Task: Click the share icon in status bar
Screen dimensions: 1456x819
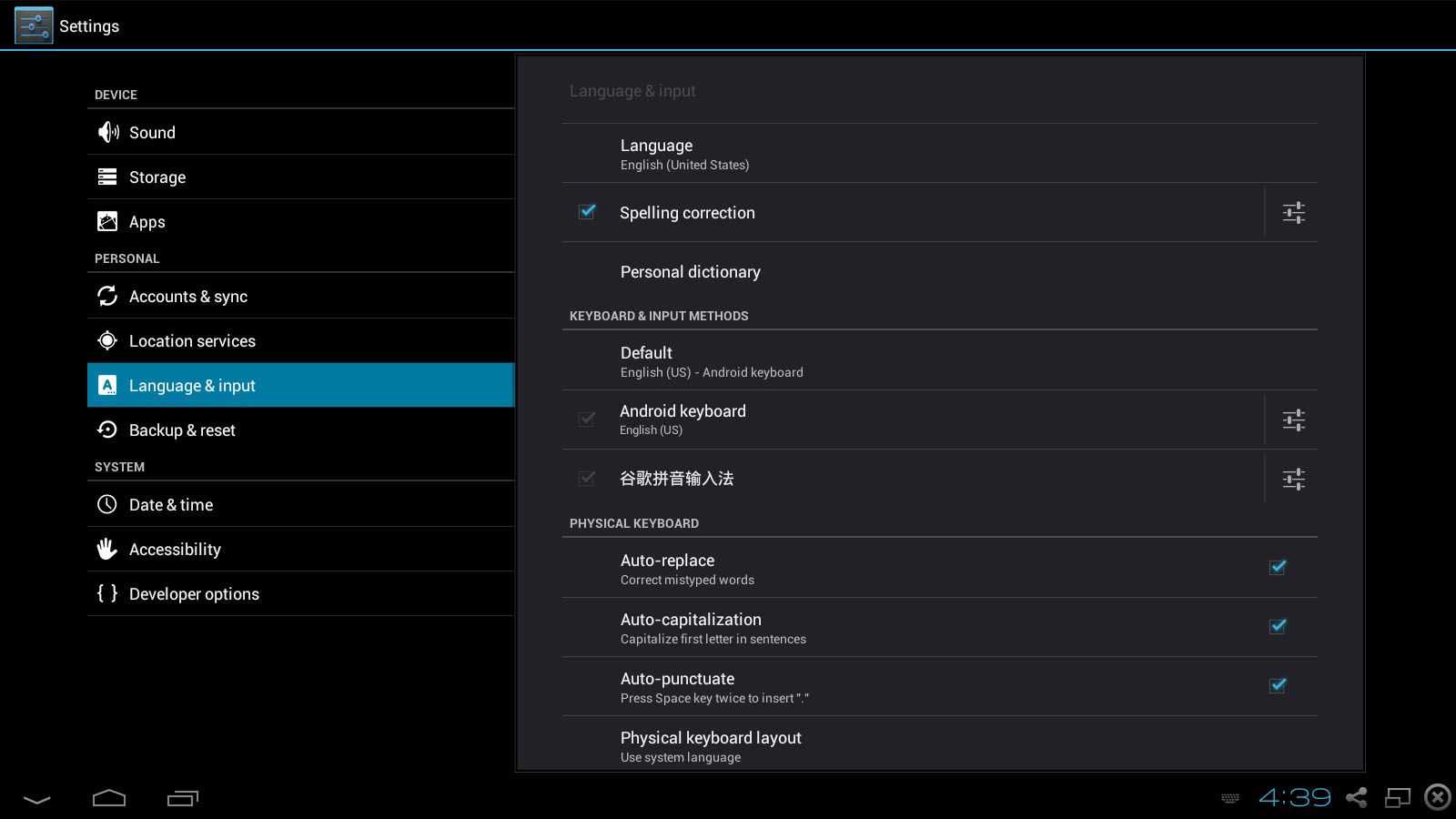Action: pyautogui.click(x=1357, y=798)
